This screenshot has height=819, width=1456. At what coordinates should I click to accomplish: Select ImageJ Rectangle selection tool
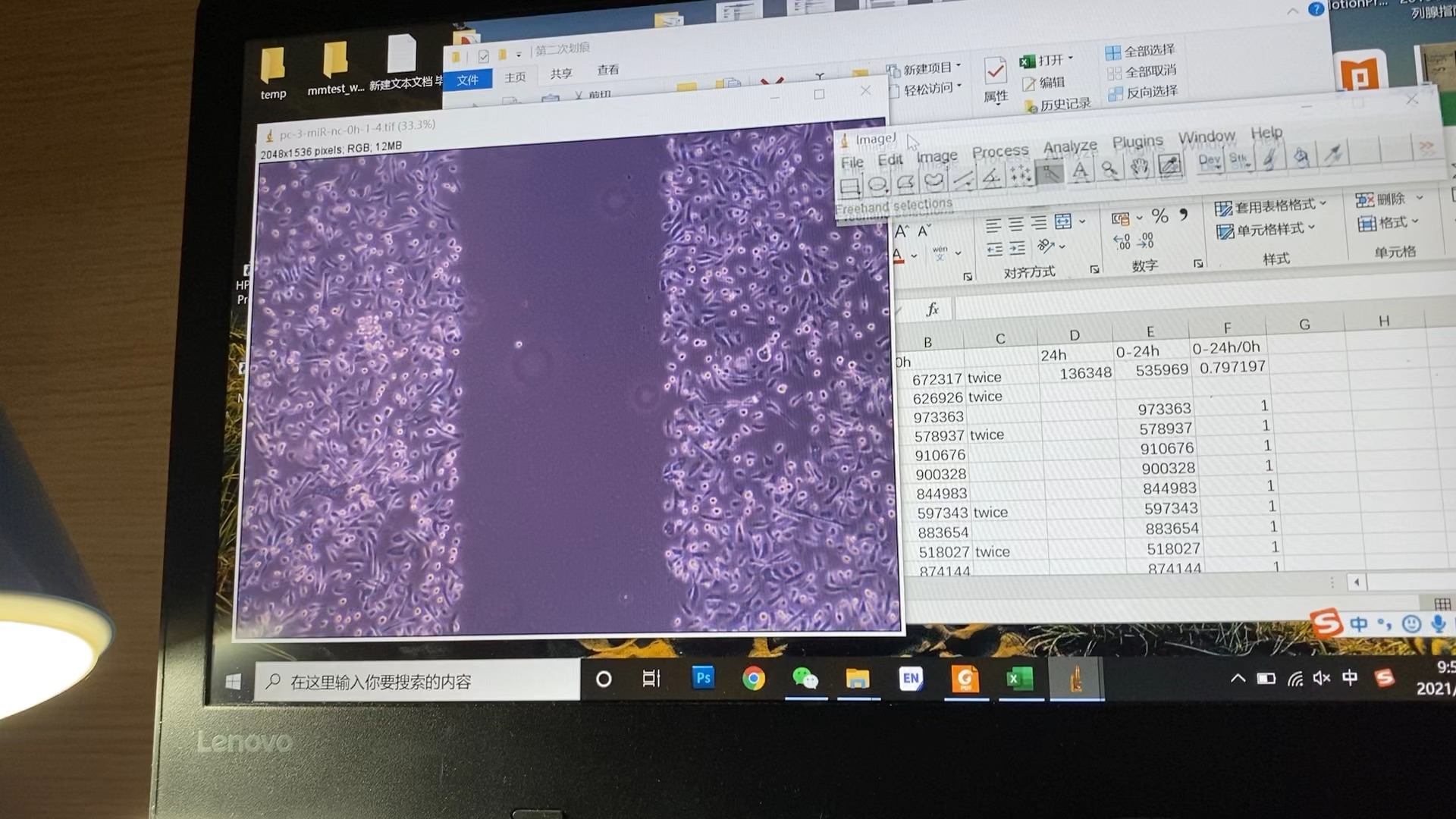tap(850, 186)
